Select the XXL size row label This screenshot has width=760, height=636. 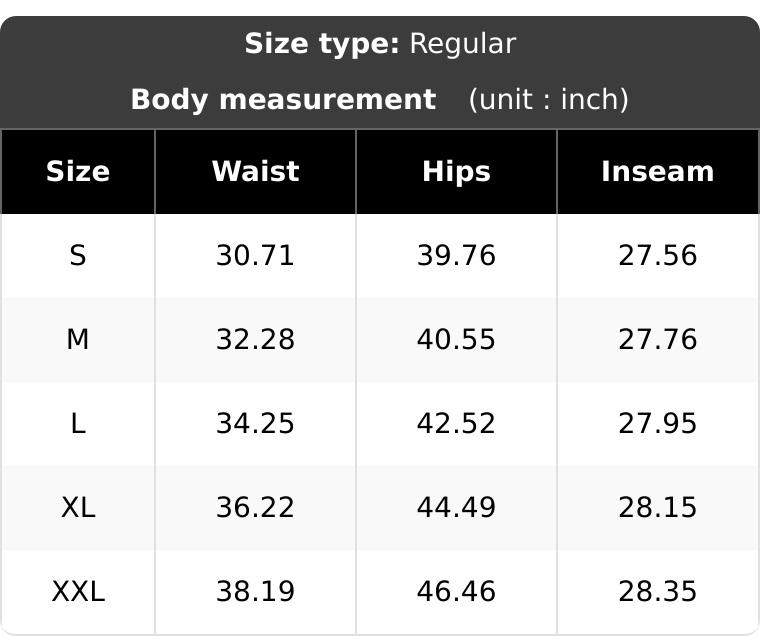(x=78, y=591)
